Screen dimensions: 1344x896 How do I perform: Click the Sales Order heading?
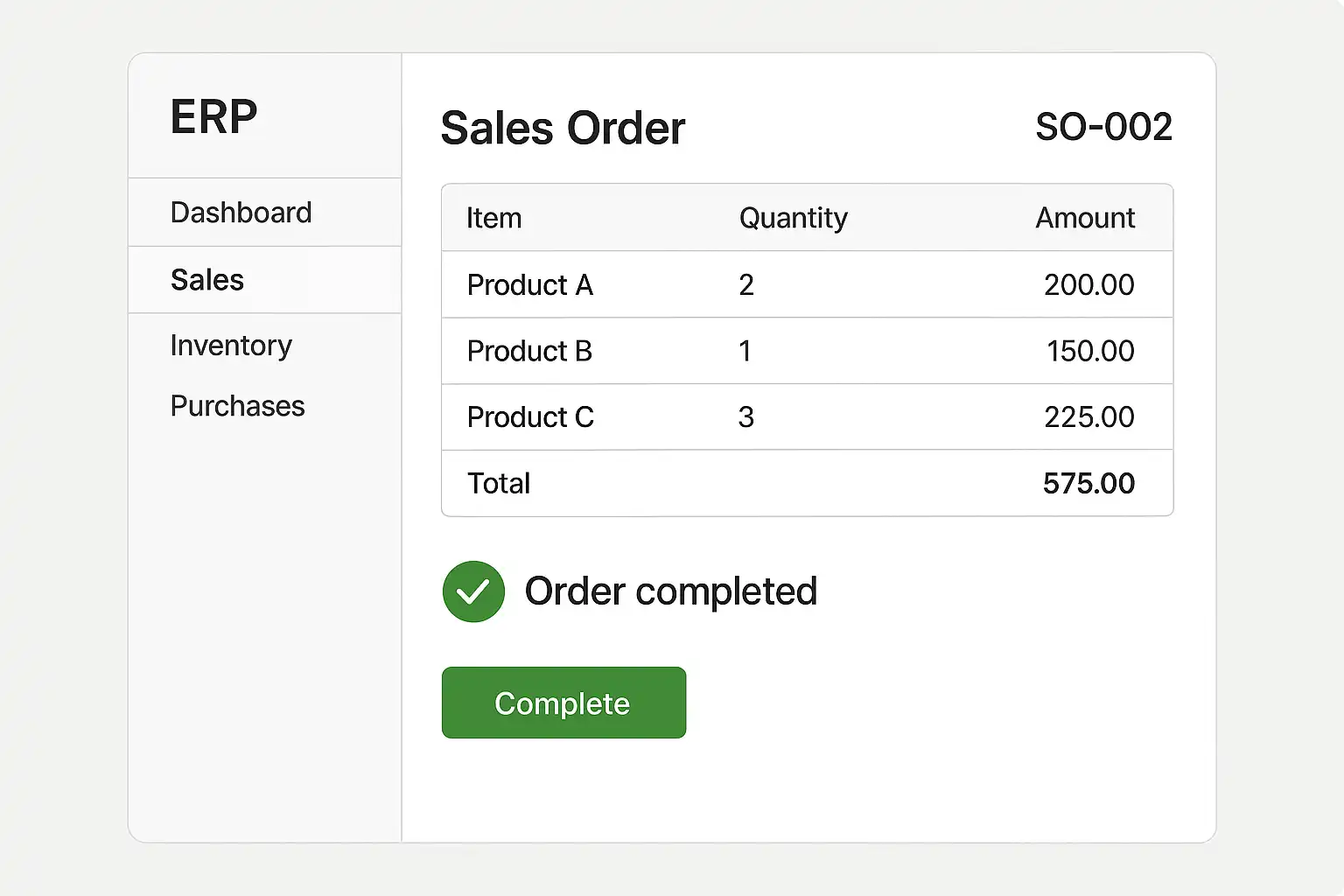pyautogui.click(x=563, y=129)
